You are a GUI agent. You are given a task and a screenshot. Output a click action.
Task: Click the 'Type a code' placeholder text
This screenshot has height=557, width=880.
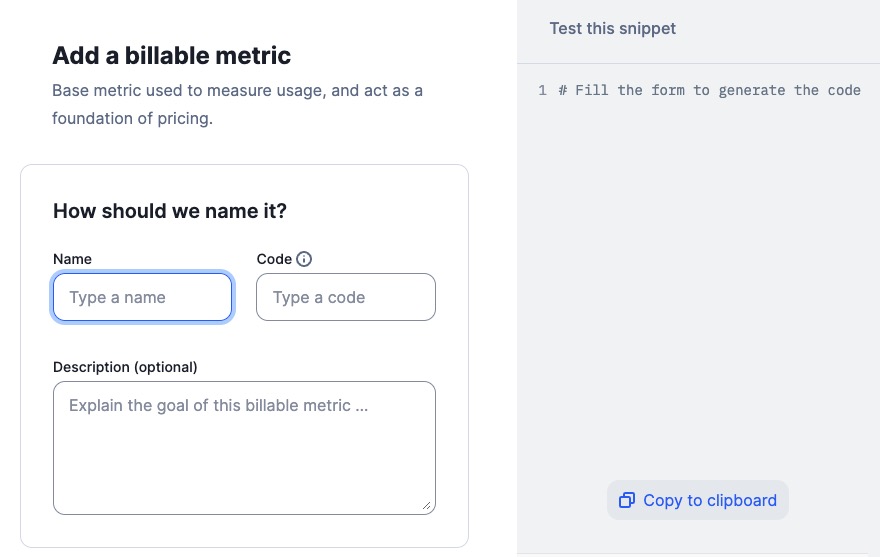pos(319,297)
